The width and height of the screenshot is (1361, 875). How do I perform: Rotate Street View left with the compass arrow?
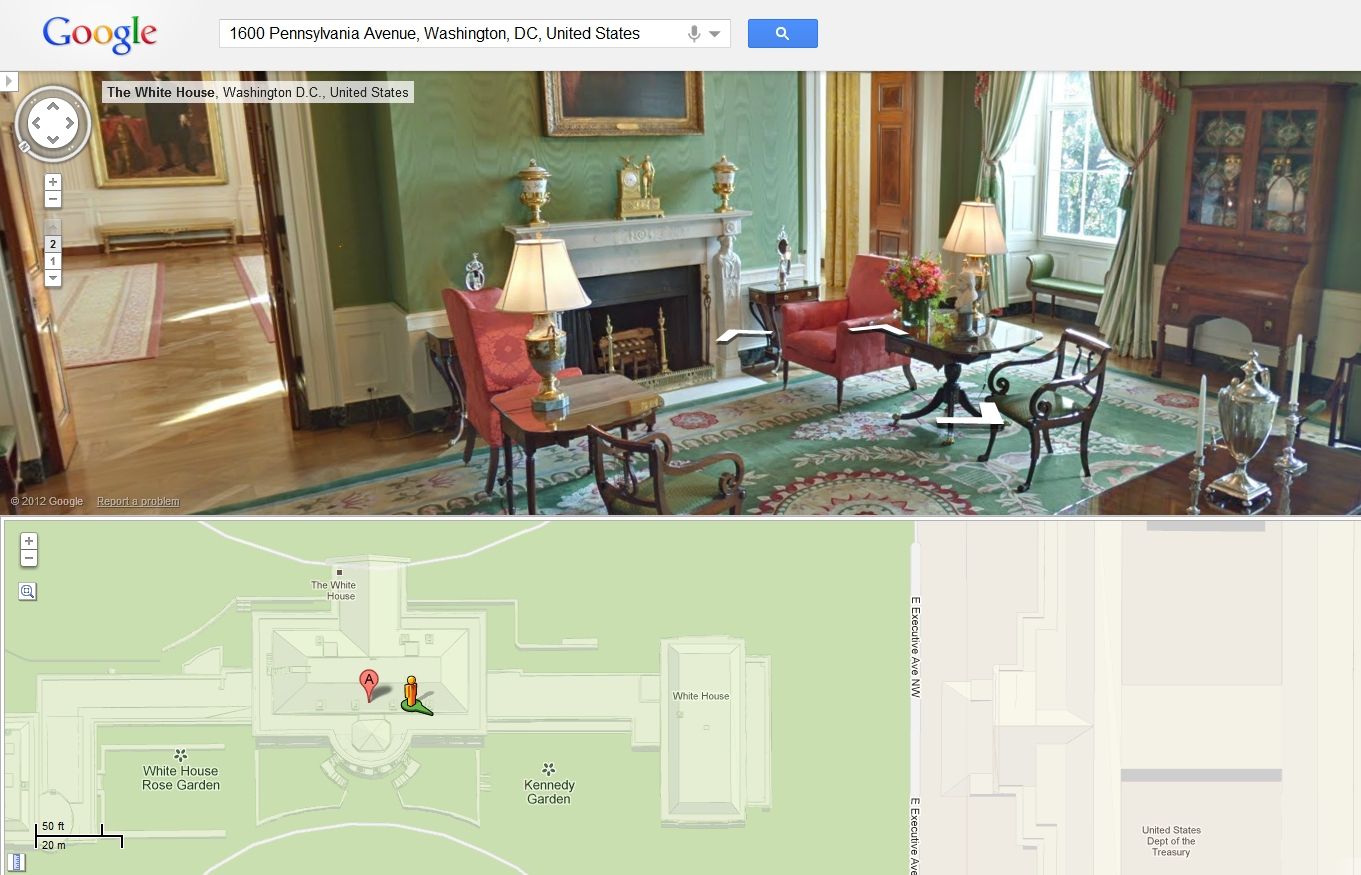pyautogui.click(x=34, y=124)
